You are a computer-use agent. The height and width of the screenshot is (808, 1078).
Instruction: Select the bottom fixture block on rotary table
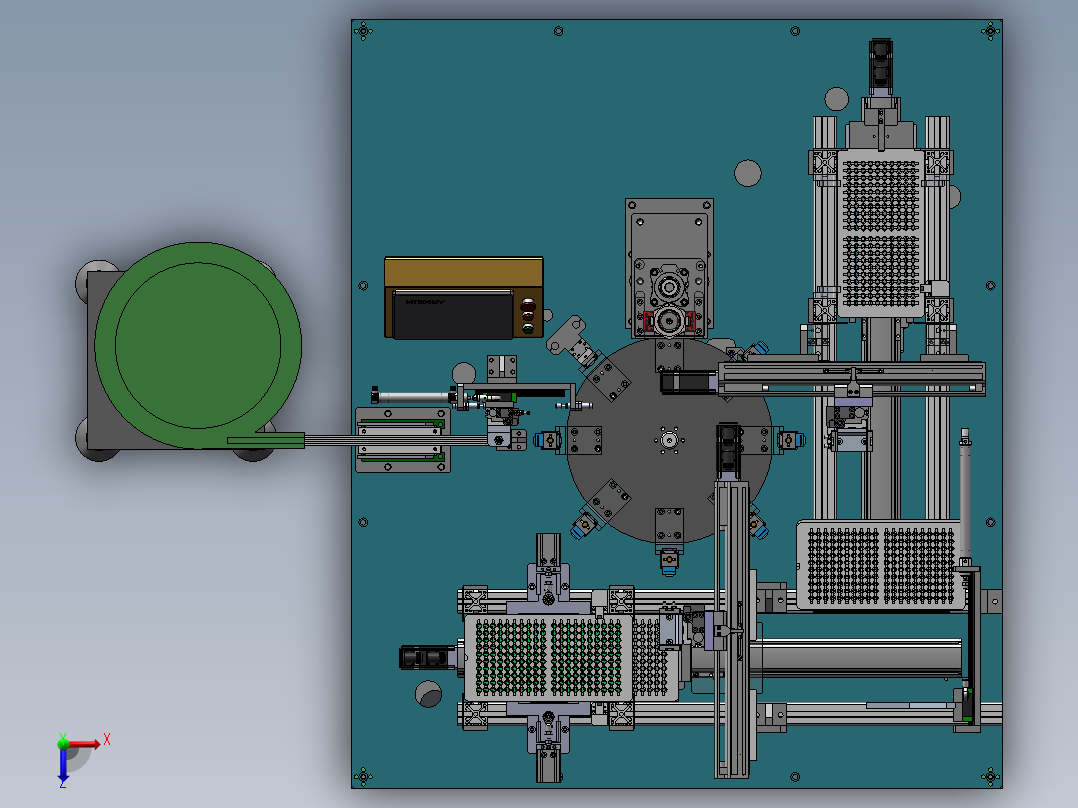(x=669, y=525)
